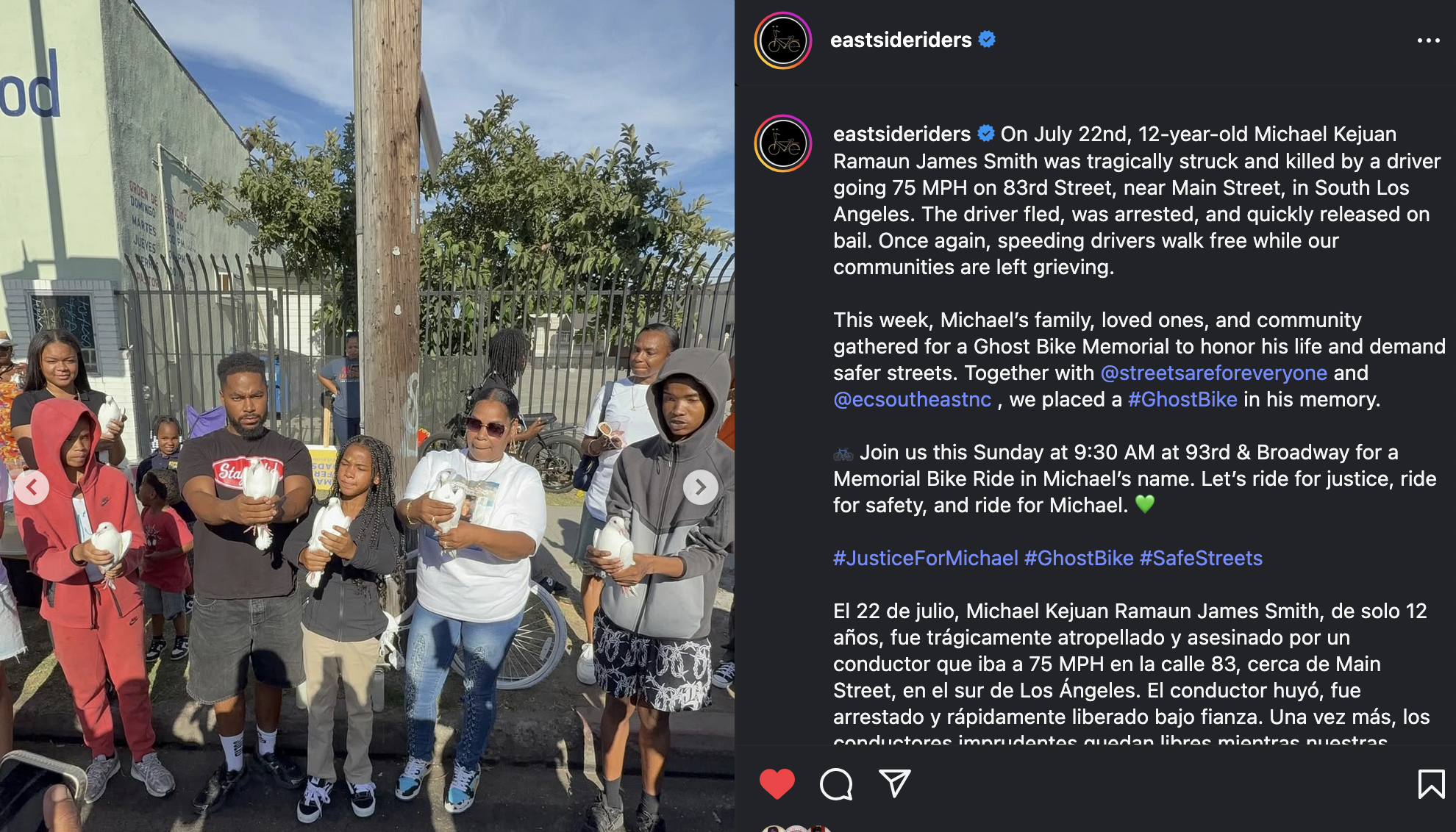Click eastsideriders username in post header

click(x=901, y=40)
